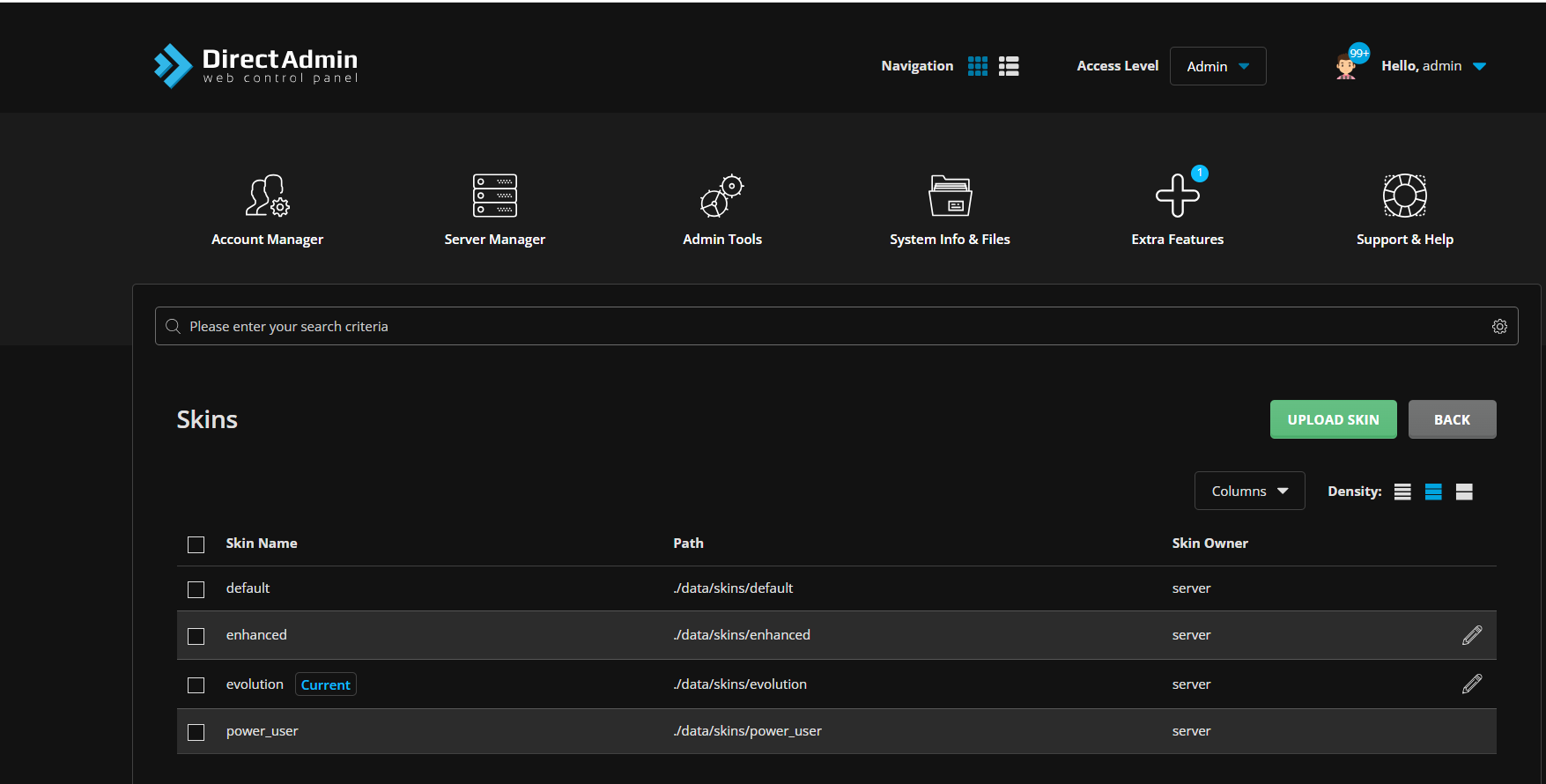Open the Access Level Admin dropdown
Screen dimensions: 1546x784
pos(1217,66)
